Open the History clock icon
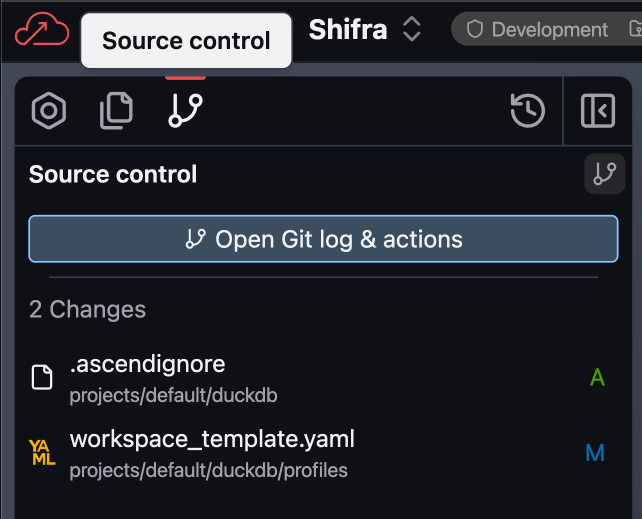Image resolution: width=642 pixels, height=519 pixels. (527, 111)
